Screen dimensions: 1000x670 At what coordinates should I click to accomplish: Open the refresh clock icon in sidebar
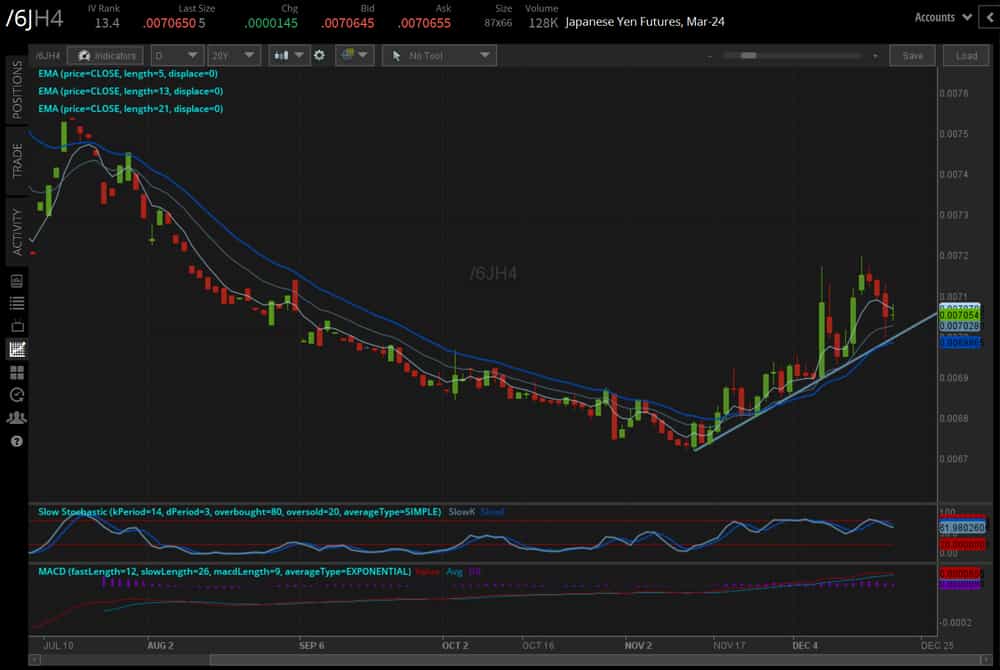[x=16, y=395]
